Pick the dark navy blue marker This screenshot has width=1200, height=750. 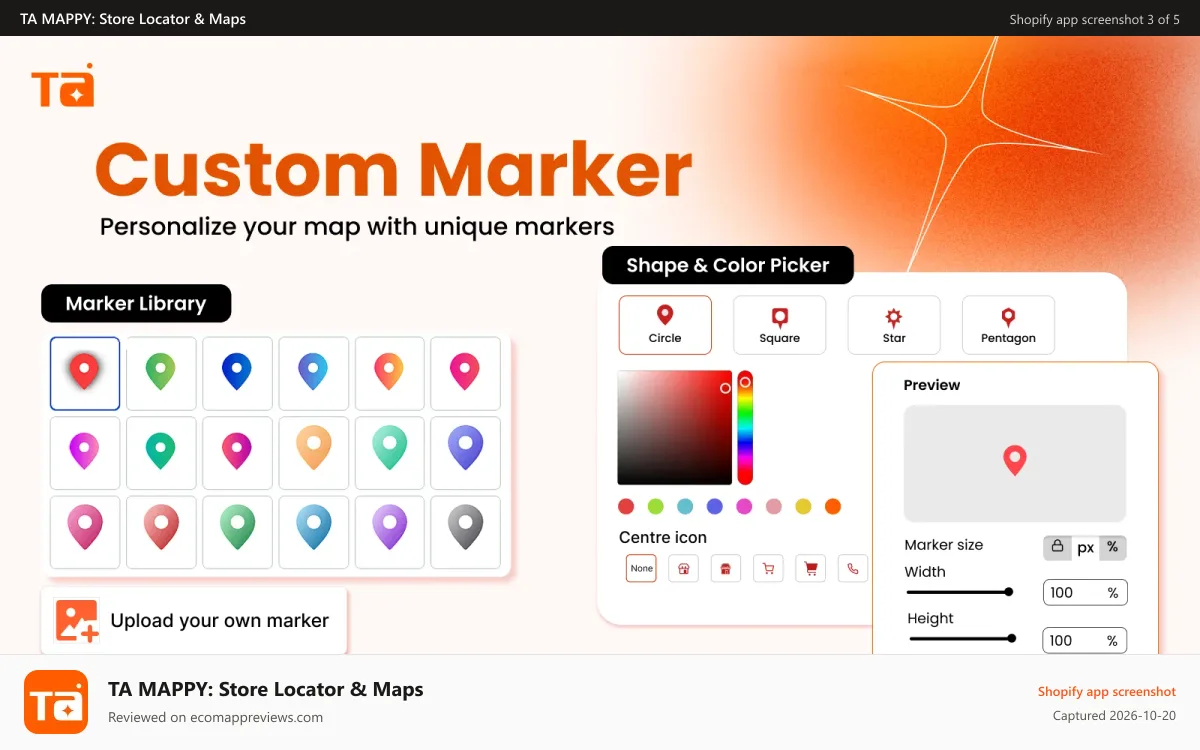(x=237, y=373)
